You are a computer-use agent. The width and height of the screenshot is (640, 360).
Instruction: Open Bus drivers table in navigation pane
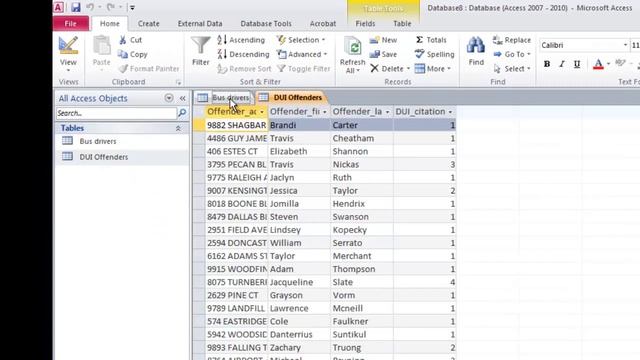98,141
